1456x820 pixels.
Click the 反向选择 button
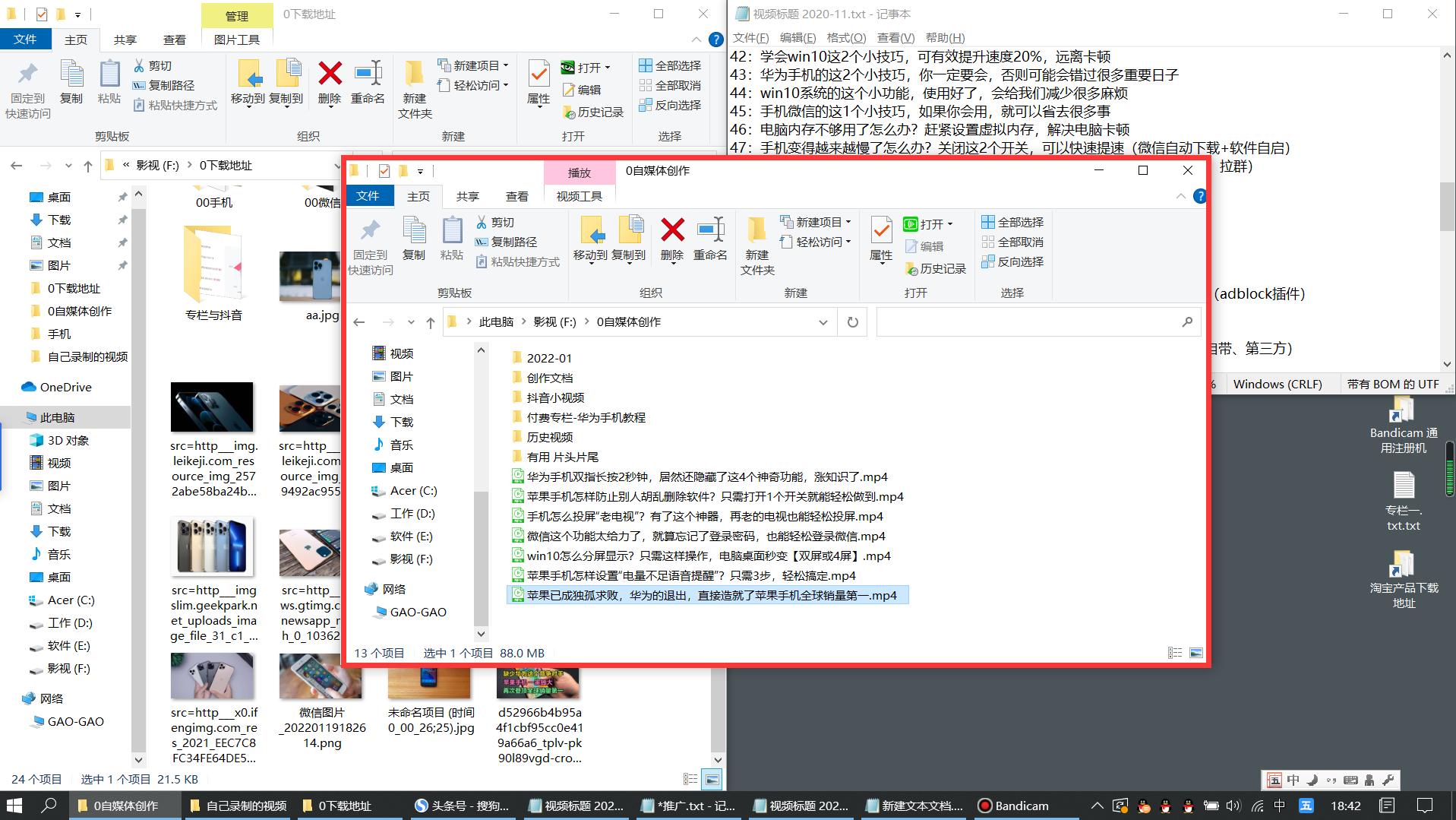coord(1014,261)
